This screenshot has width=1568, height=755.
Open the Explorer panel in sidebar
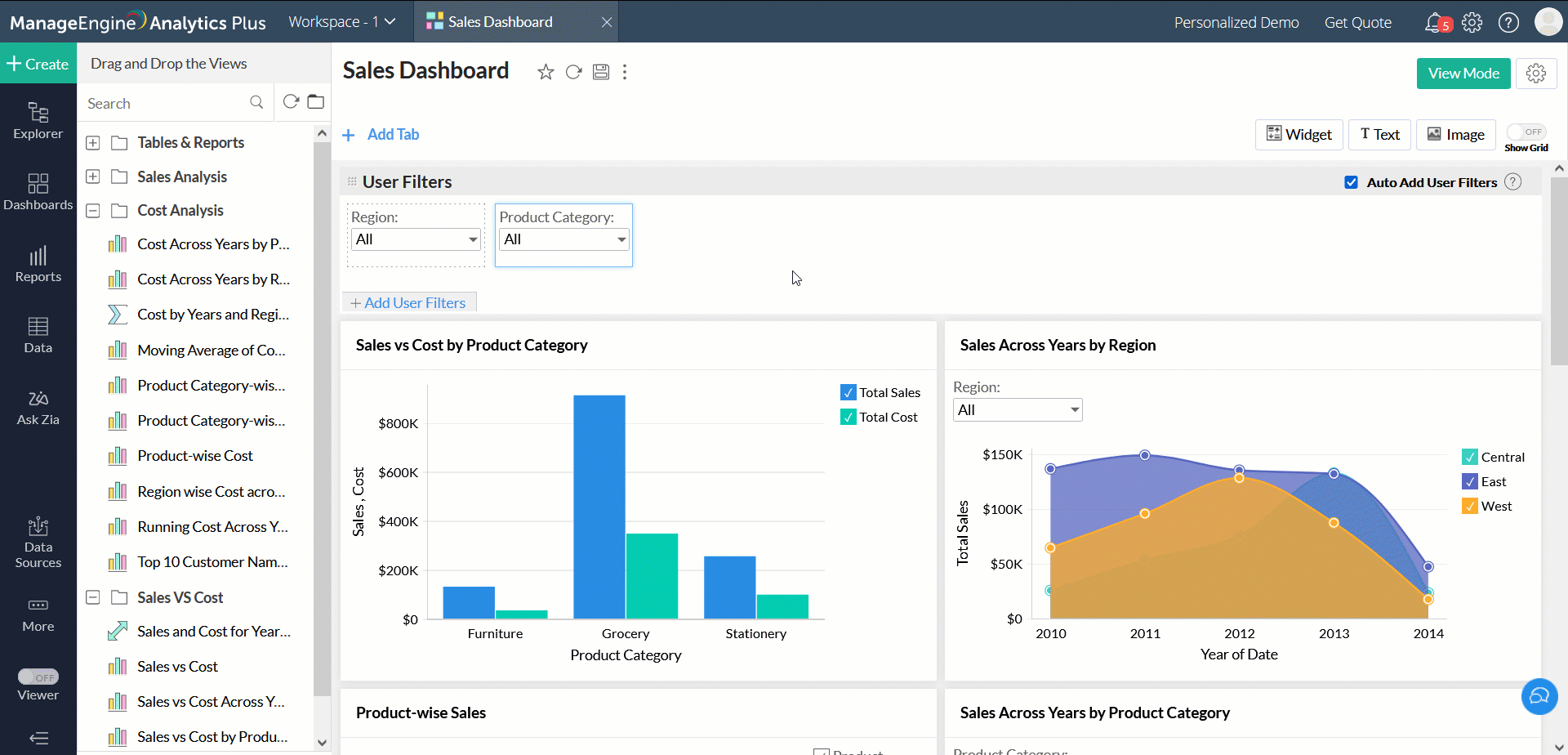pyautogui.click(x=38, y=120)
